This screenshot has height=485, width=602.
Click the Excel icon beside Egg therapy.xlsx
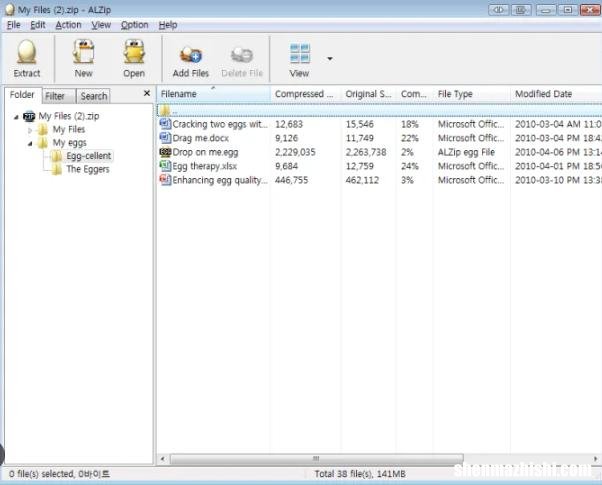pyautogui.click(x=165, y=166)
